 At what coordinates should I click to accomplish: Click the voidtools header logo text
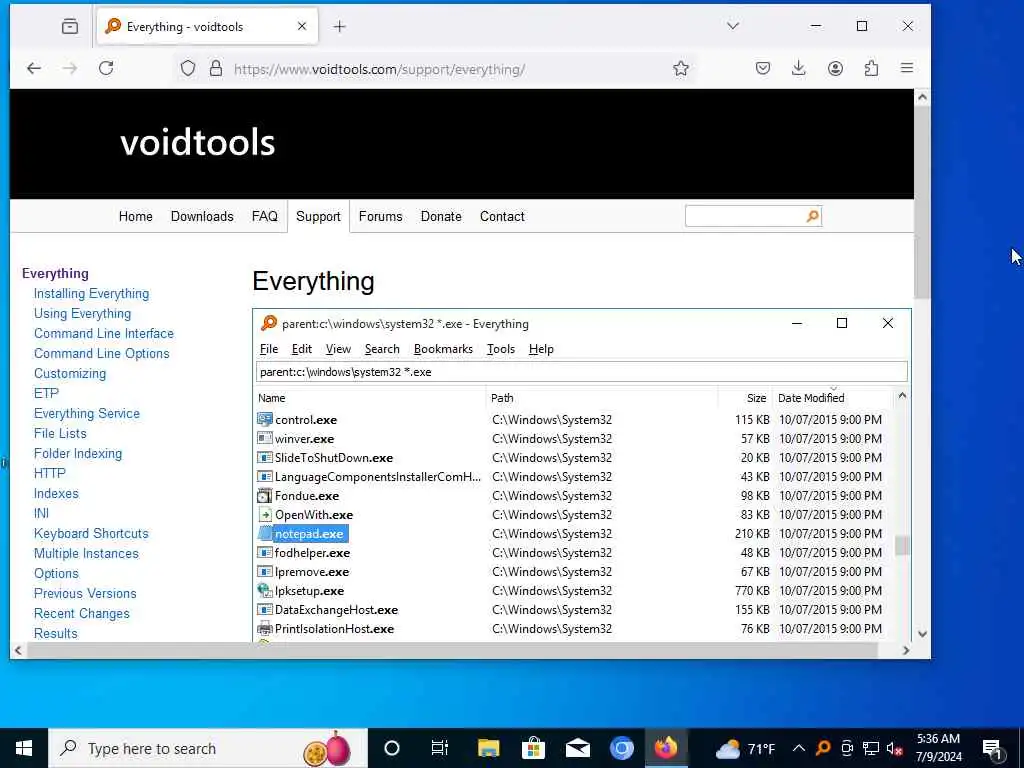[x=197, y=142]
